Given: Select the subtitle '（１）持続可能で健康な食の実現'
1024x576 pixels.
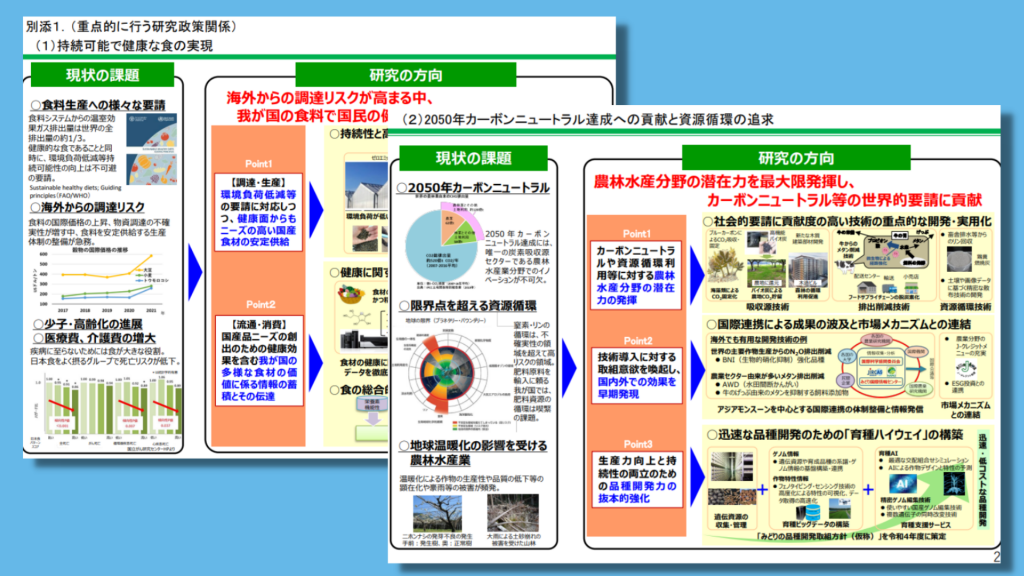Looking at the screenshot, I should tap(124, 46).
